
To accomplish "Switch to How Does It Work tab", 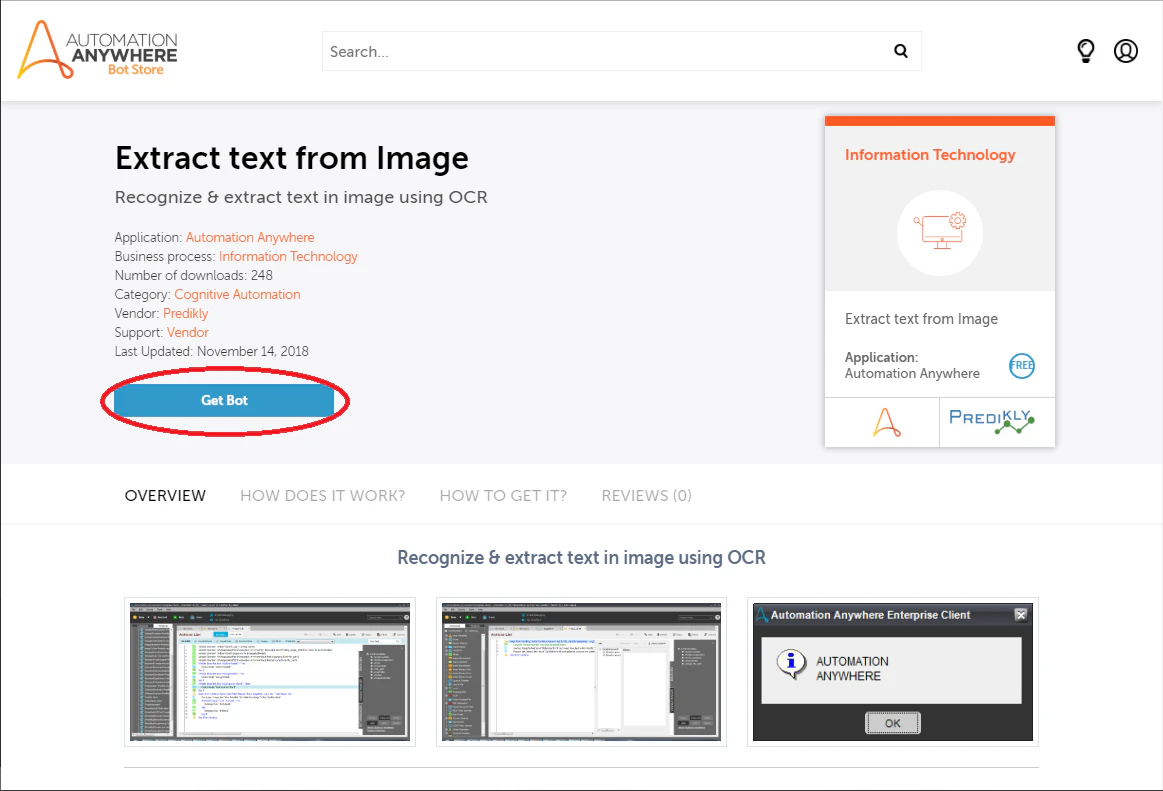I will [x=323, y=496].
